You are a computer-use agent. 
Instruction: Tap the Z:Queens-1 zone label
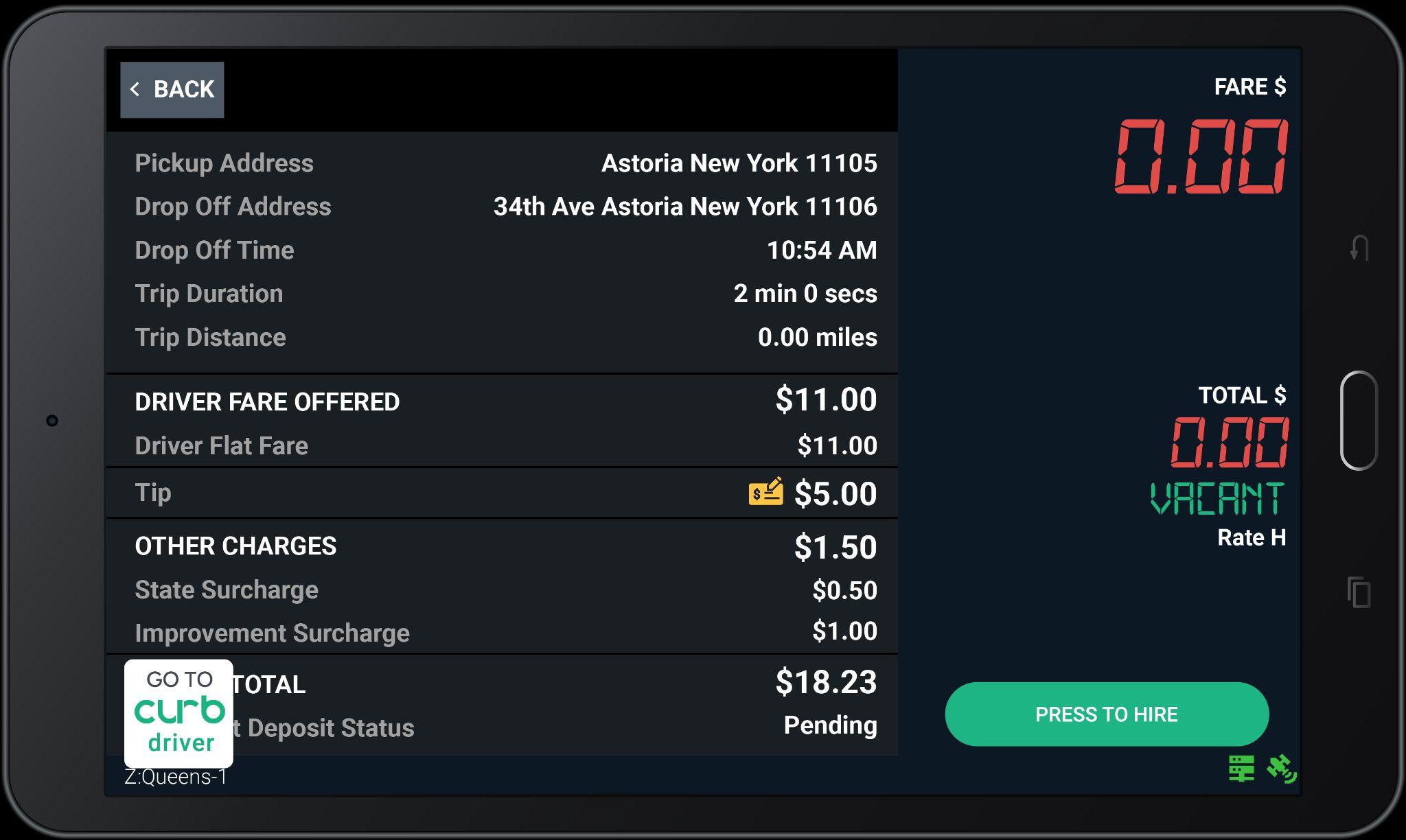(x=176, y=777)
